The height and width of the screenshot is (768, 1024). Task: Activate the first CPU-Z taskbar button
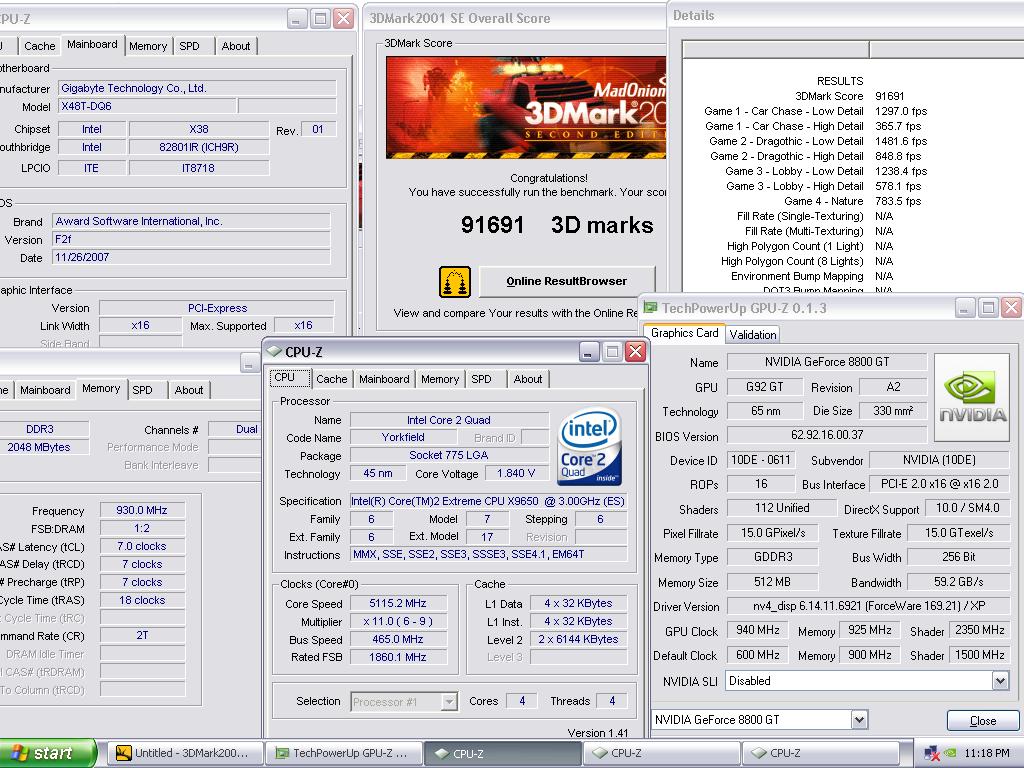(x=502, y=753)
